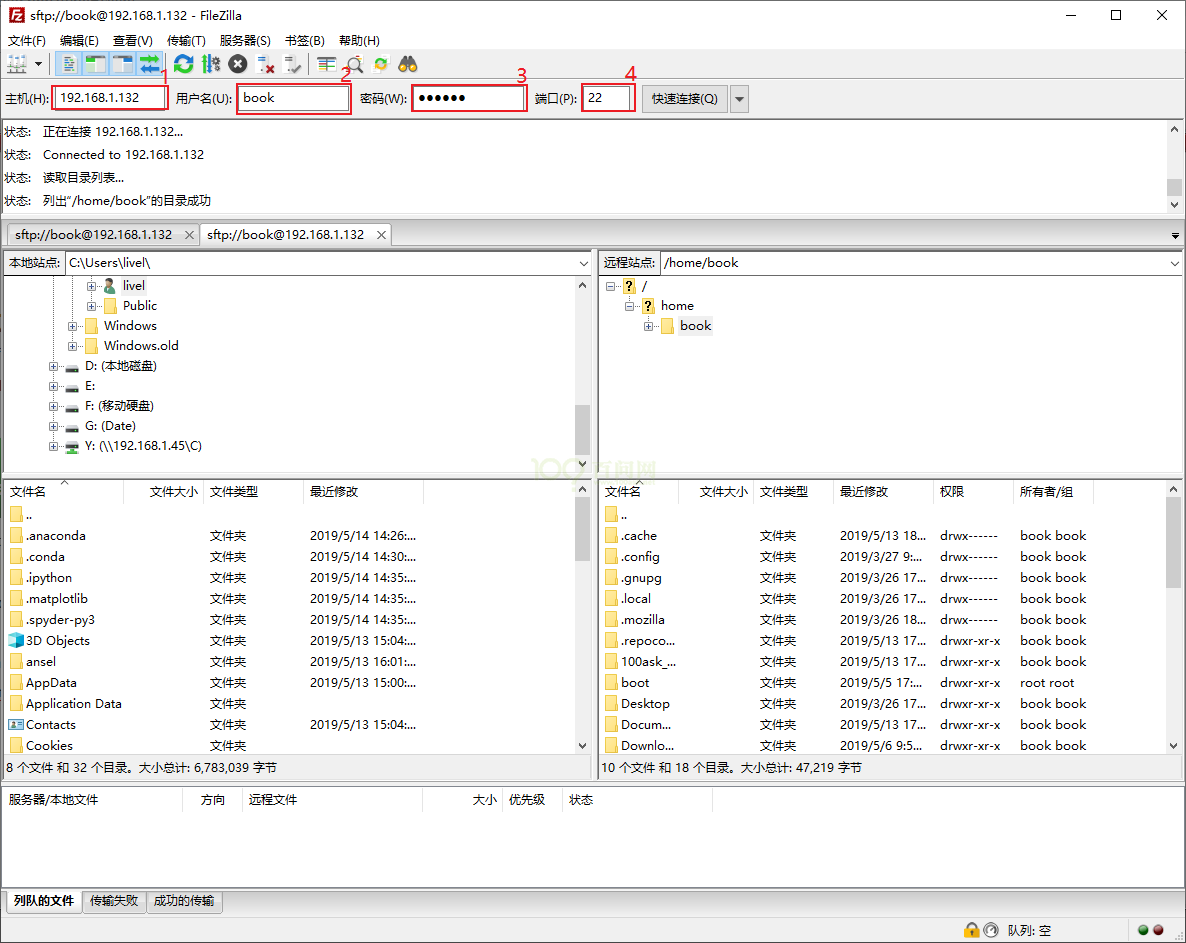Expand the remote book folder node
The height and width of the screenshot is (943, 1186).
point(648,326)
